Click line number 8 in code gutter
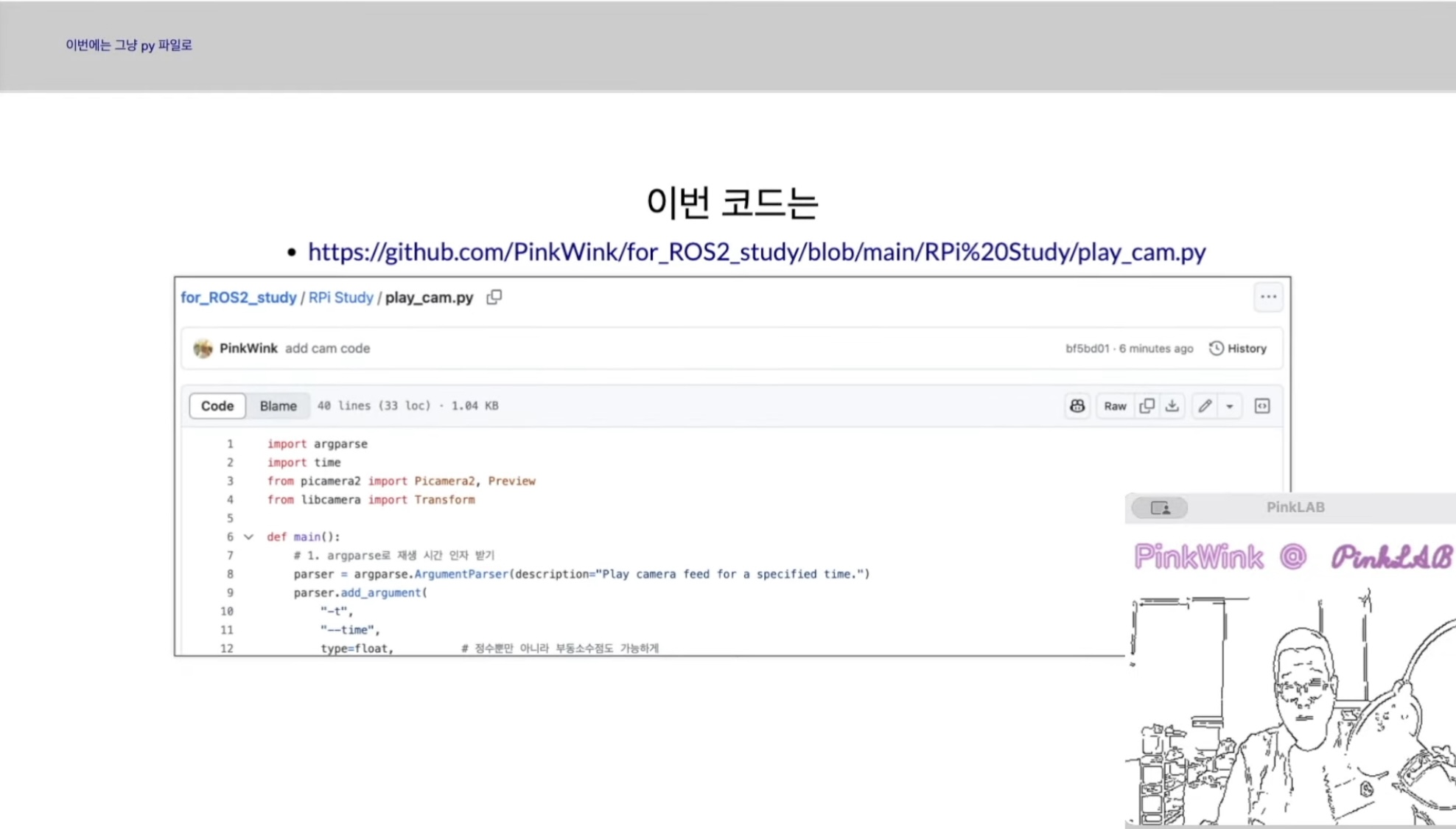1456x829 pixels. pyautogui.click(x=230, y=574)
